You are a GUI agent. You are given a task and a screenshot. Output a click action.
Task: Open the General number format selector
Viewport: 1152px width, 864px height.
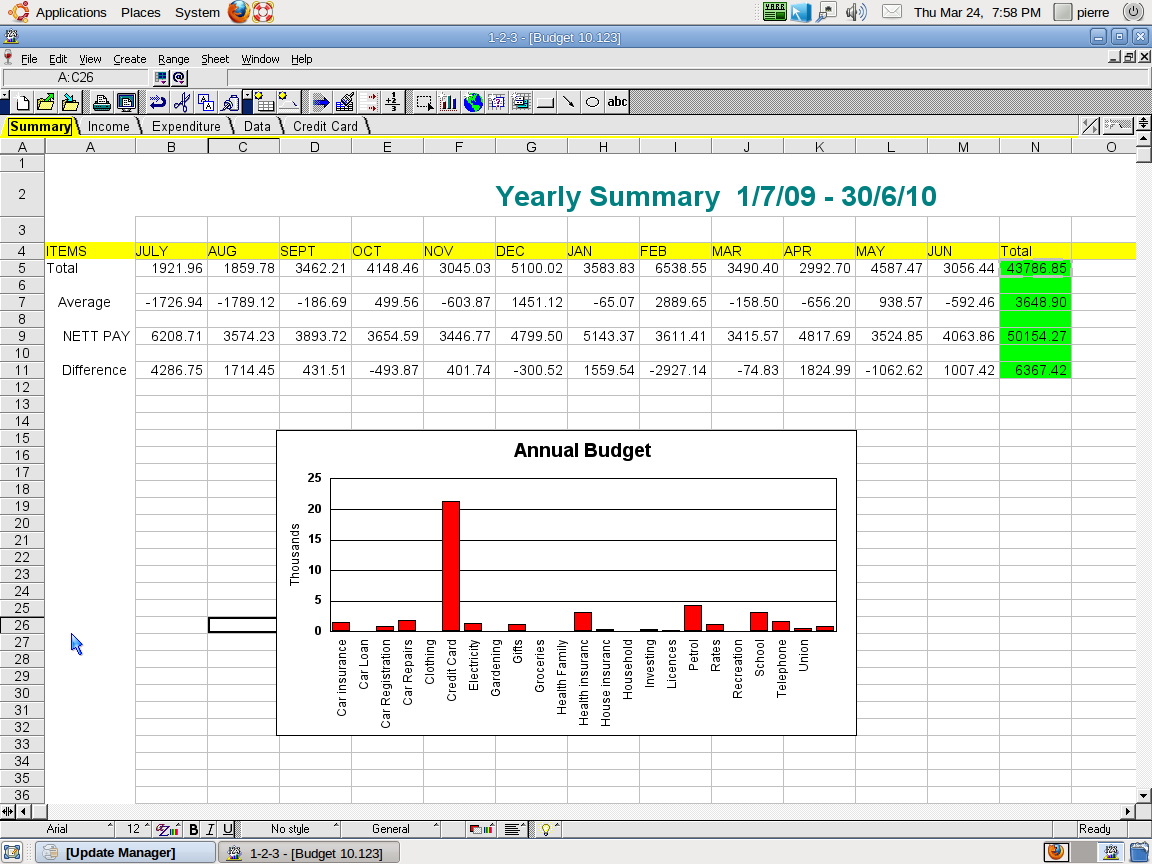point(390,829)
